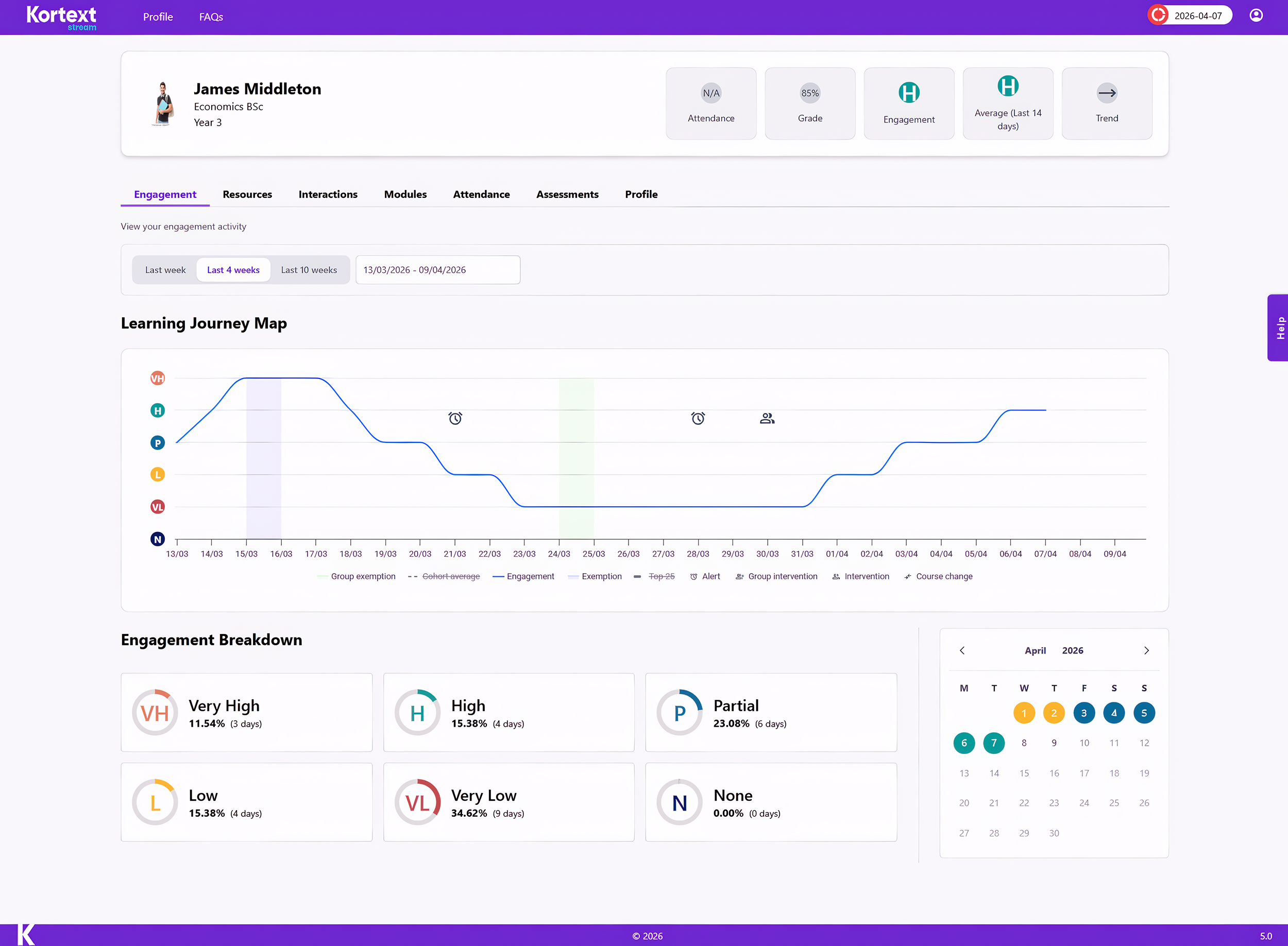Click the VH axis level icon
The image size is (1288, 946).
[x=157, y=379]
